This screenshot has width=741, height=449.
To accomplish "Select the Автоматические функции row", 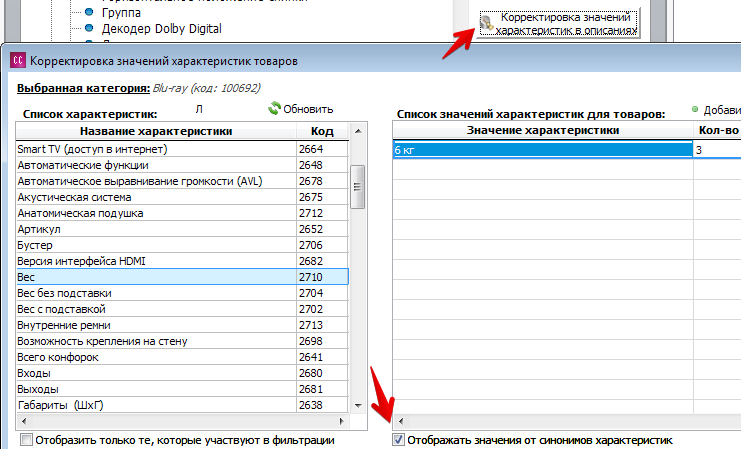I will (182, 165).
